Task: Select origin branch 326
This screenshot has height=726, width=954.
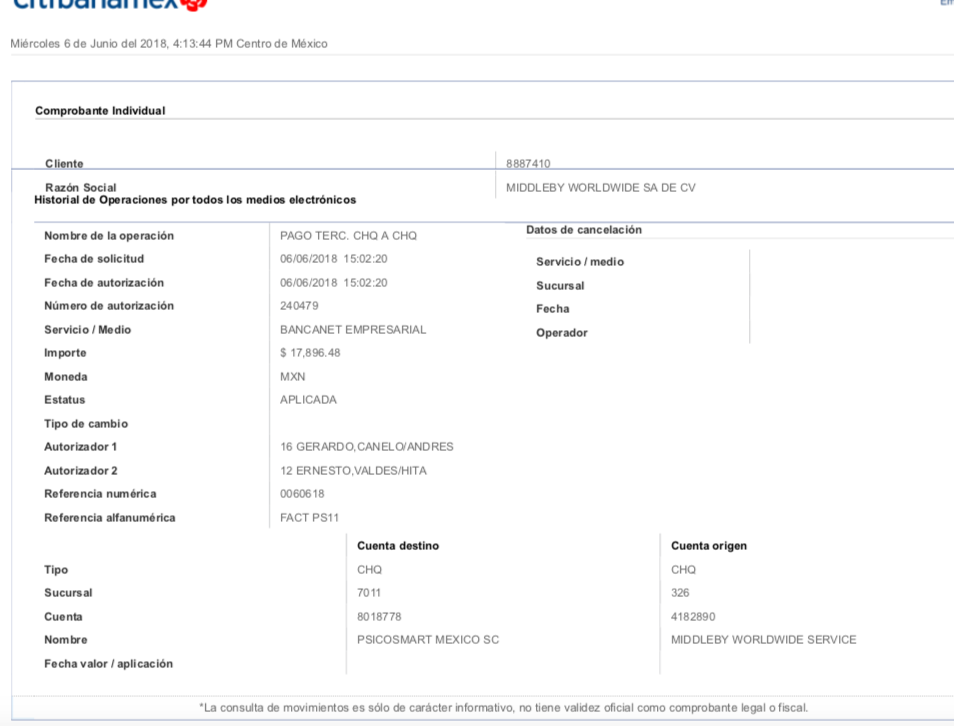Action: 680,593
